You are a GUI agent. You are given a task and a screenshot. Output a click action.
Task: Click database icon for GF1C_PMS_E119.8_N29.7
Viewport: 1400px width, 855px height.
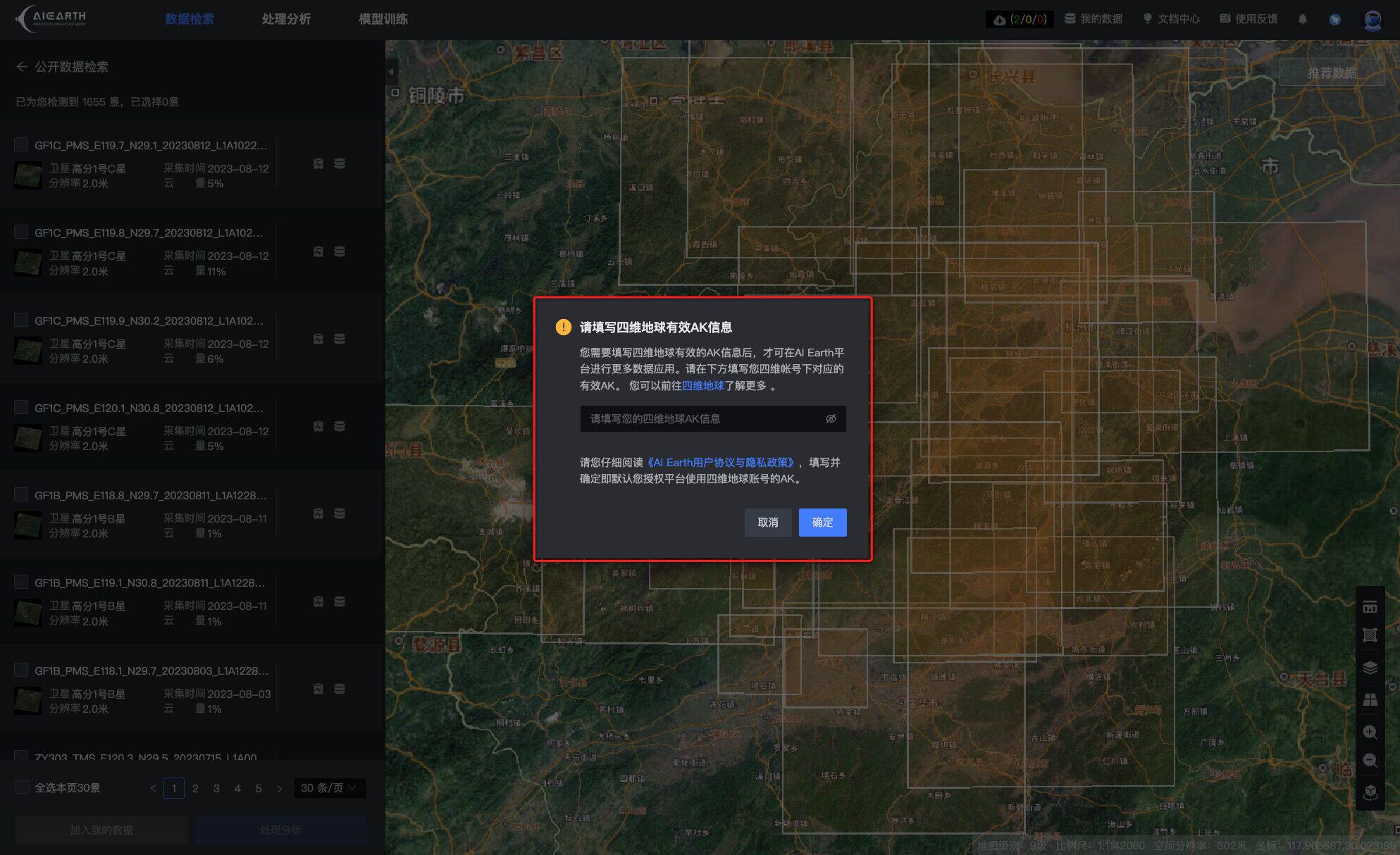340,251
